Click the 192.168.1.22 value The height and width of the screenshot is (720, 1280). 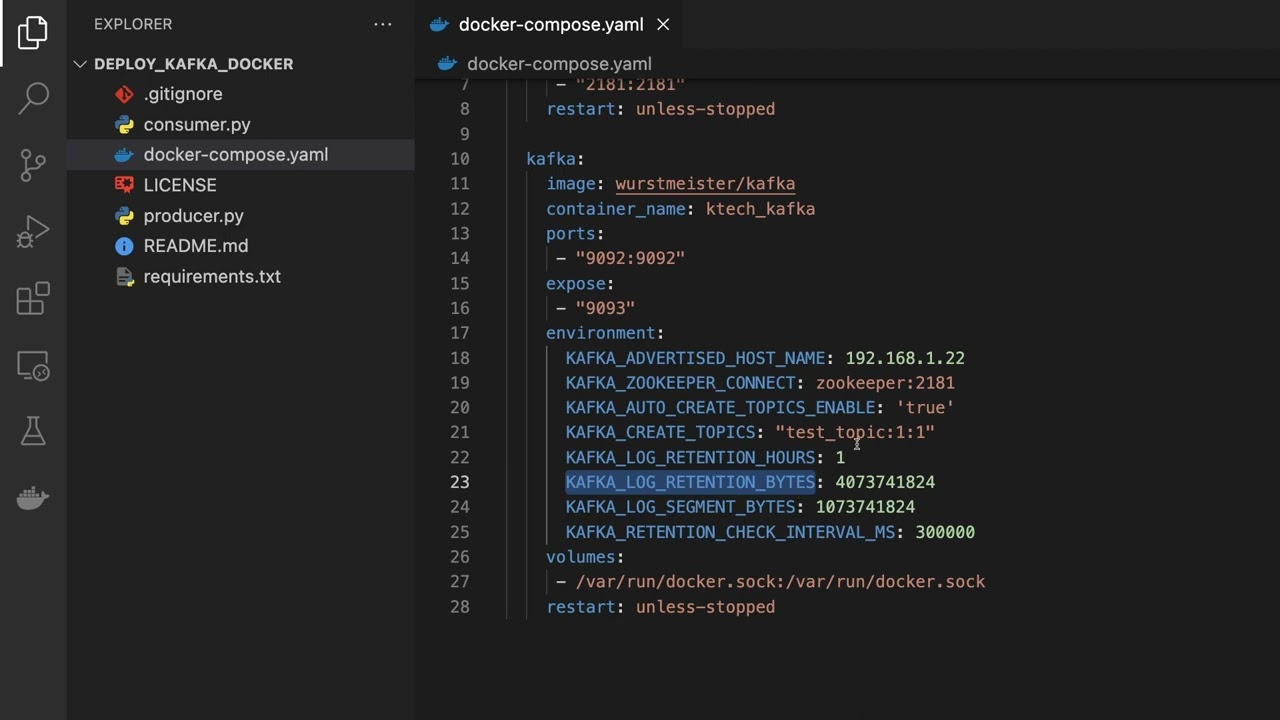[905, 358]
